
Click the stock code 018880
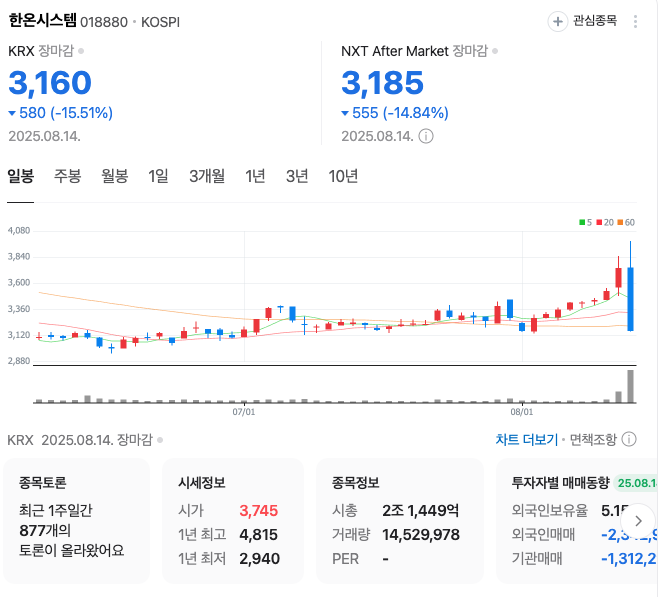[104, 22]
